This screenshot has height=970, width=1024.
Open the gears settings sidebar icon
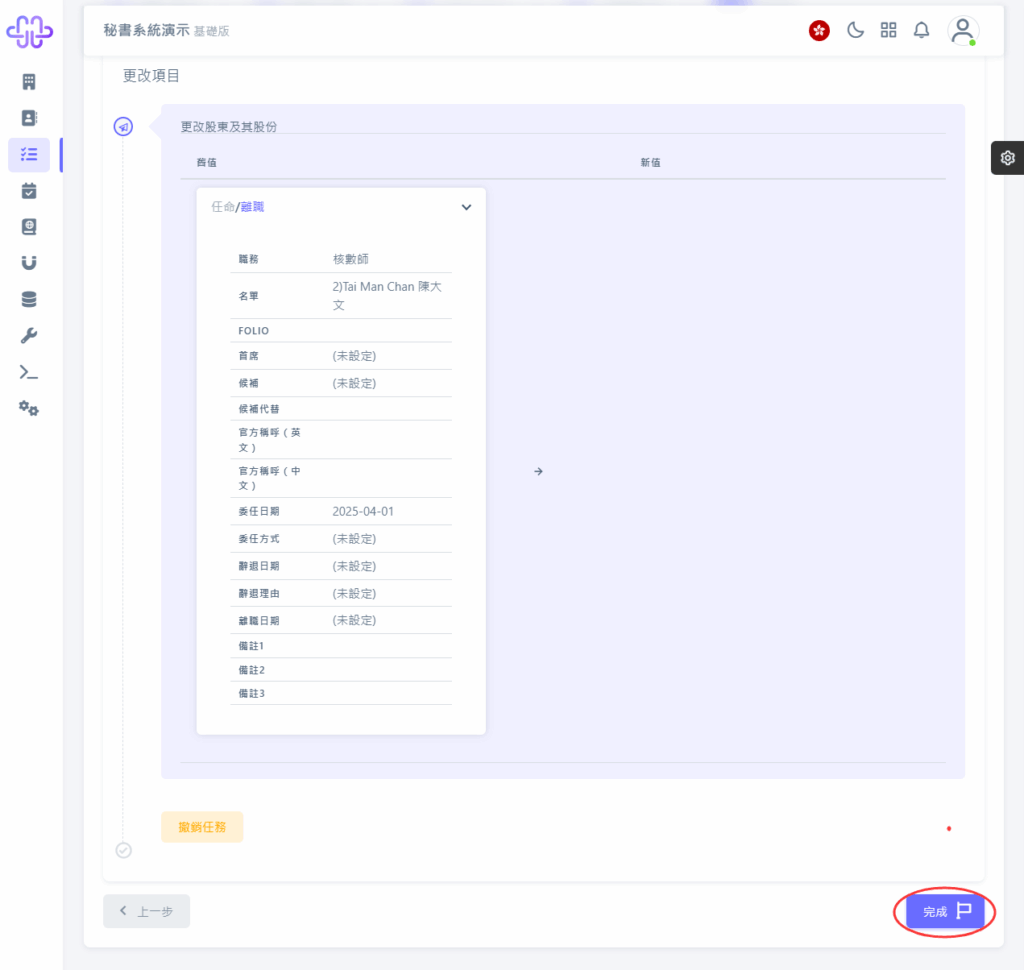tap(29, 409)
